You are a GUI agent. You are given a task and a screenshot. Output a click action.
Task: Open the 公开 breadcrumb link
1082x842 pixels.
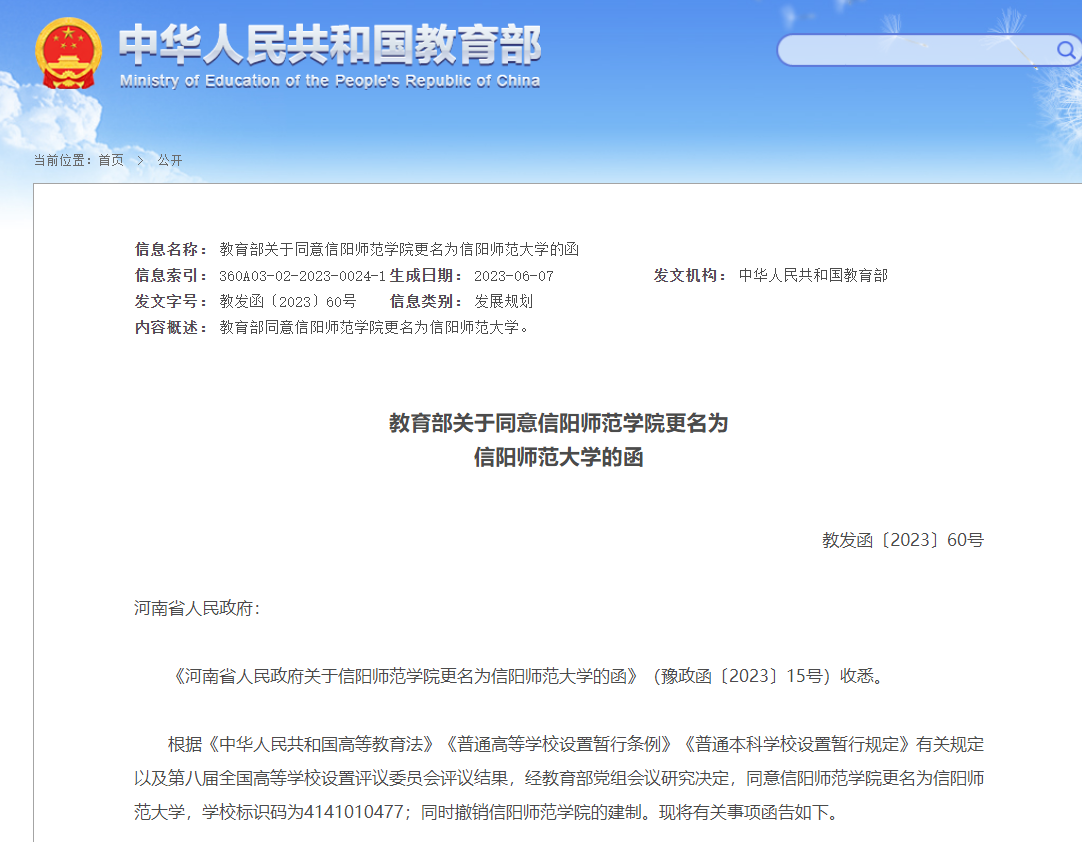(x=170, y=160)
